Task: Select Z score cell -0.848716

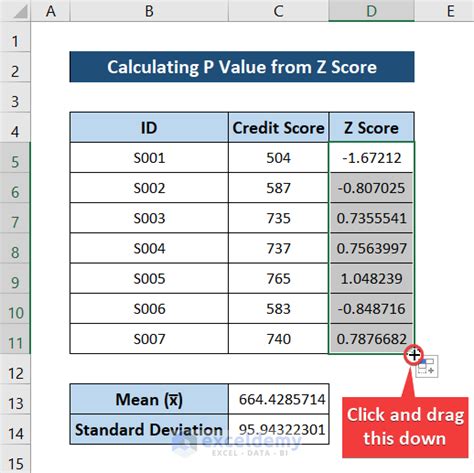Action: point(371,309)
